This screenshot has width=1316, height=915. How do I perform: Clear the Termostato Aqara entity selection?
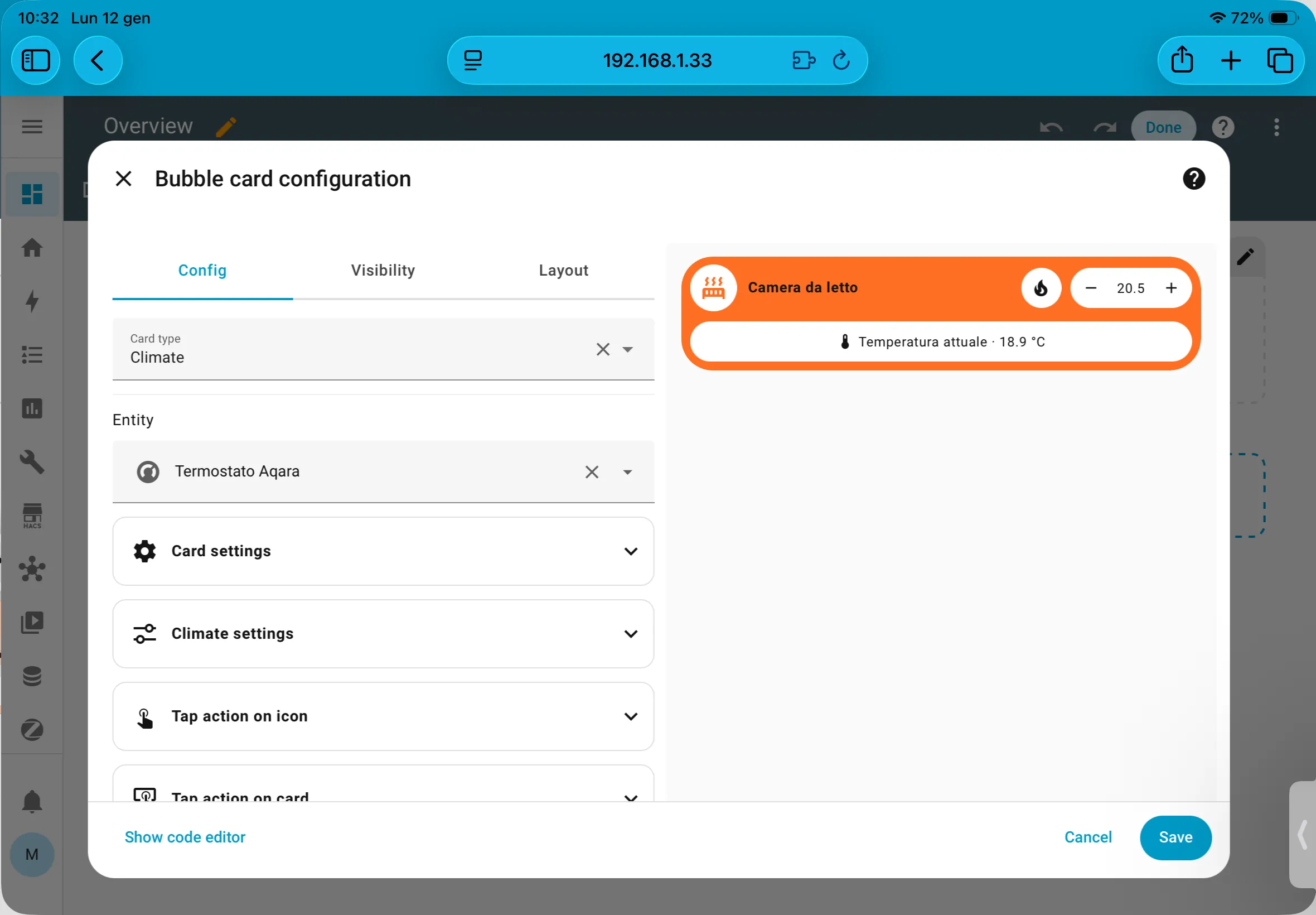(x=591, y=472)
